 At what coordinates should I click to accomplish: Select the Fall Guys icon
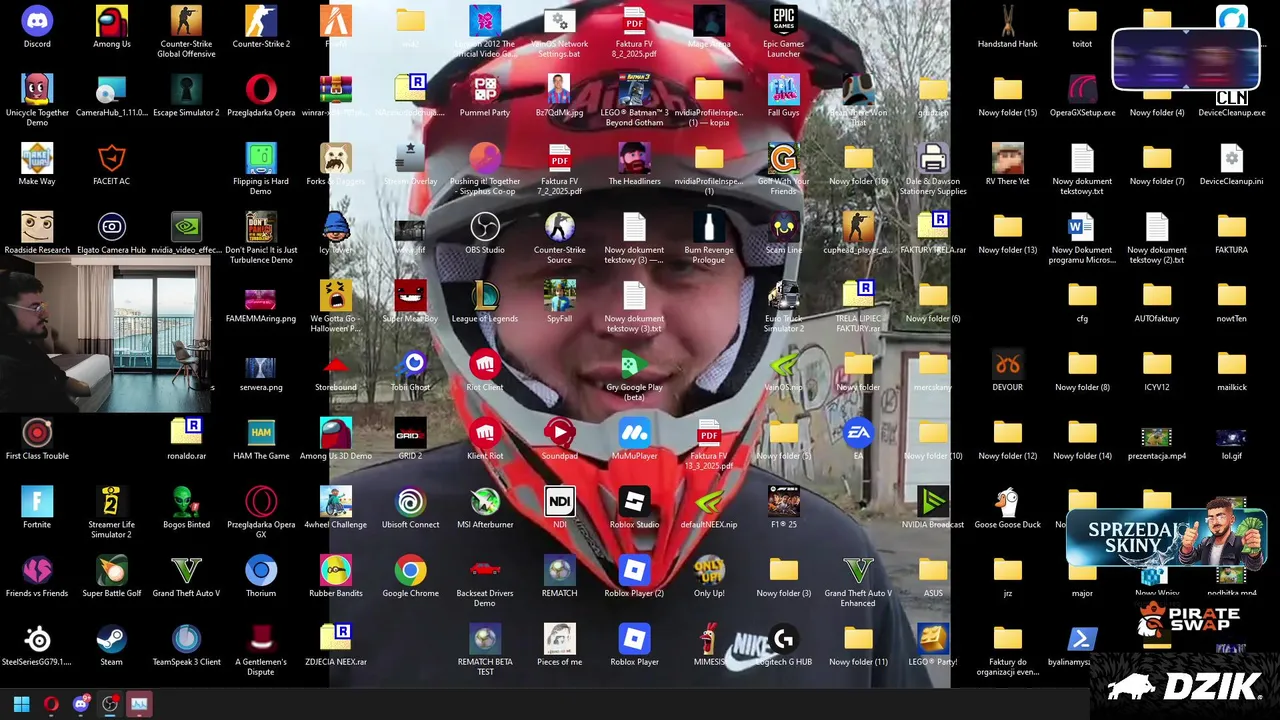(783, 95)
